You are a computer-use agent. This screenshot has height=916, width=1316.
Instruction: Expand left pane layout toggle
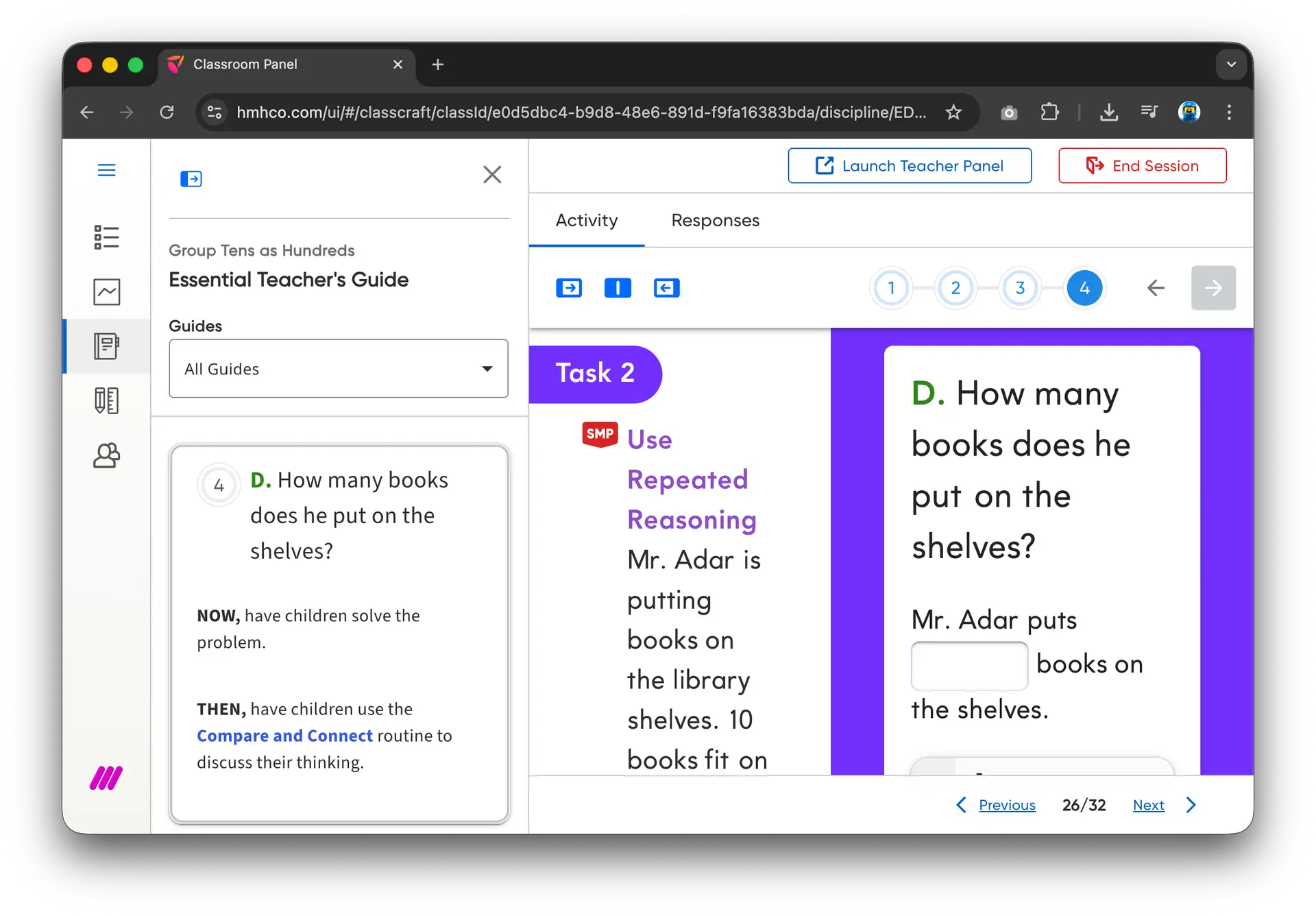coord(568,288)
